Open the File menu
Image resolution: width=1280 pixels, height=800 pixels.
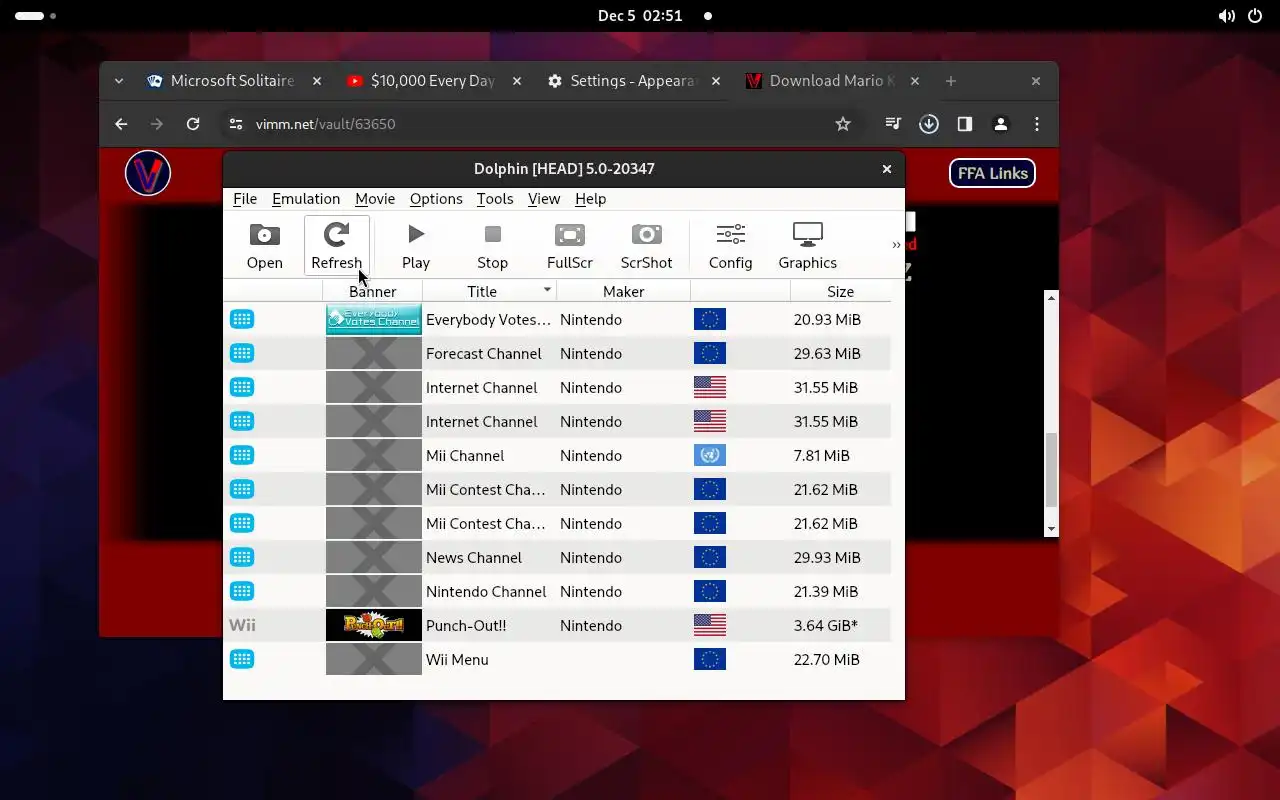[245, 199]
